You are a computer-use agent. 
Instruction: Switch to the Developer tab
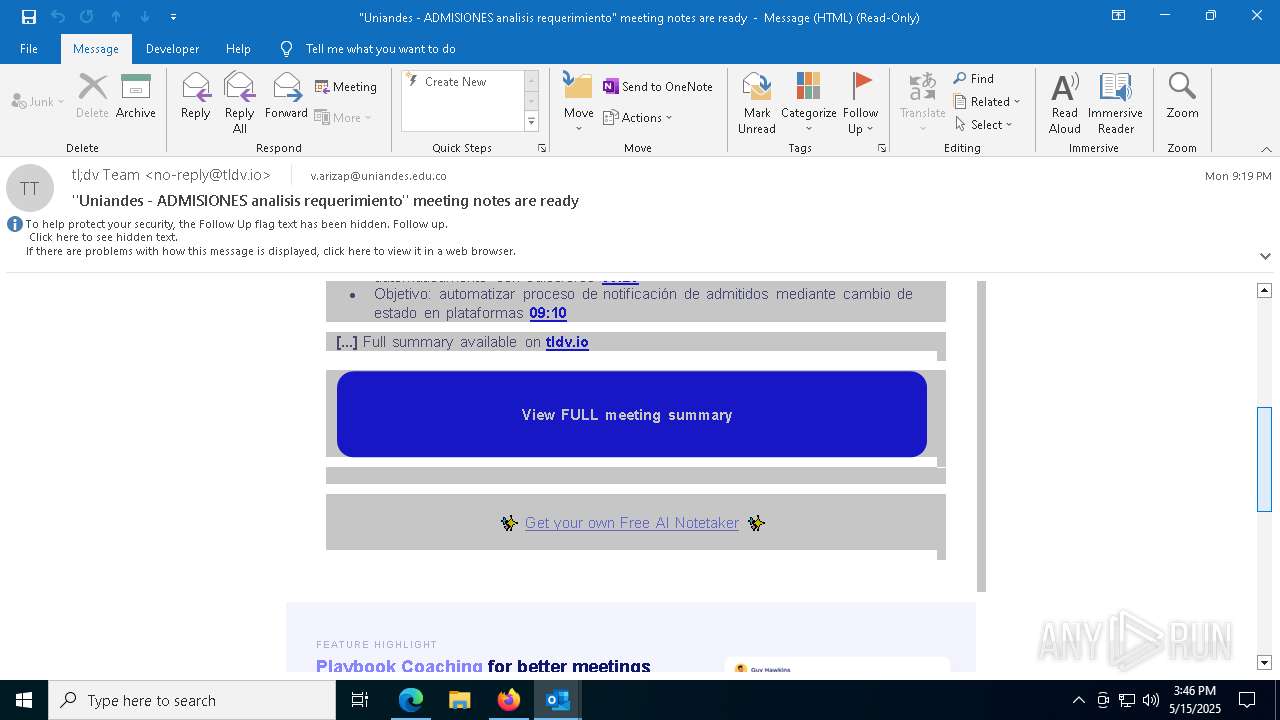click(x=172, y=49)
